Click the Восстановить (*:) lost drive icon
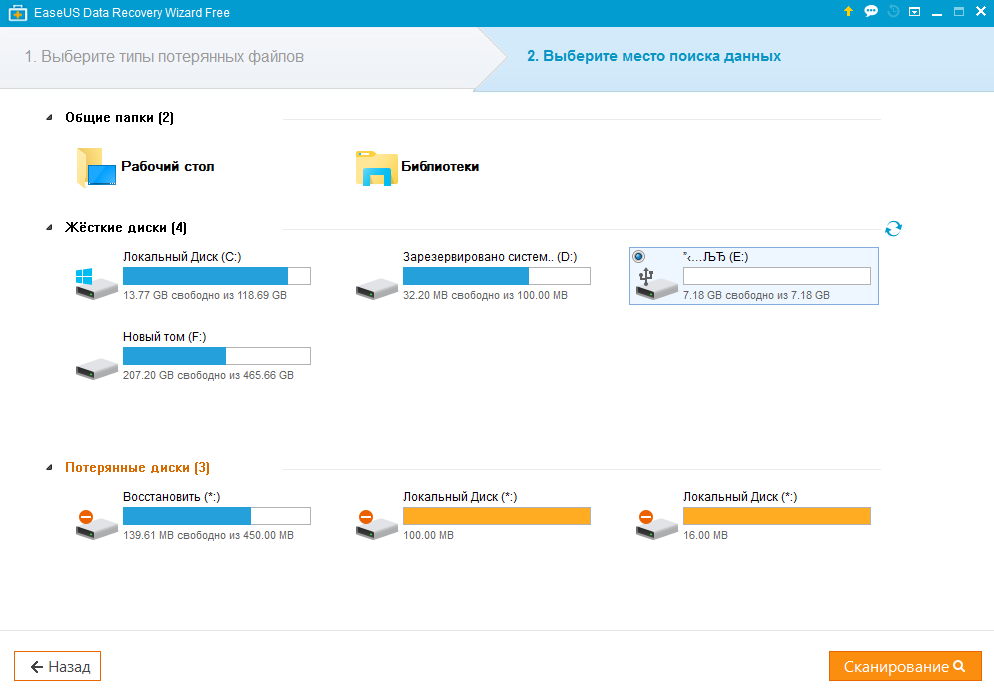 point(96,524)
